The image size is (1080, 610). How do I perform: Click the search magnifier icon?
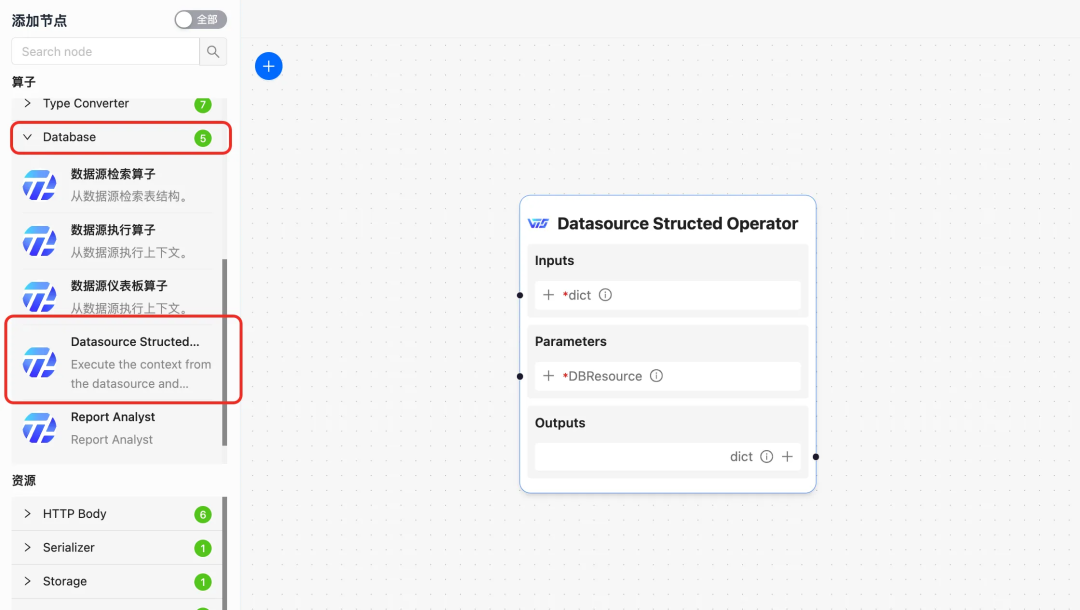[x=213, y=52]
